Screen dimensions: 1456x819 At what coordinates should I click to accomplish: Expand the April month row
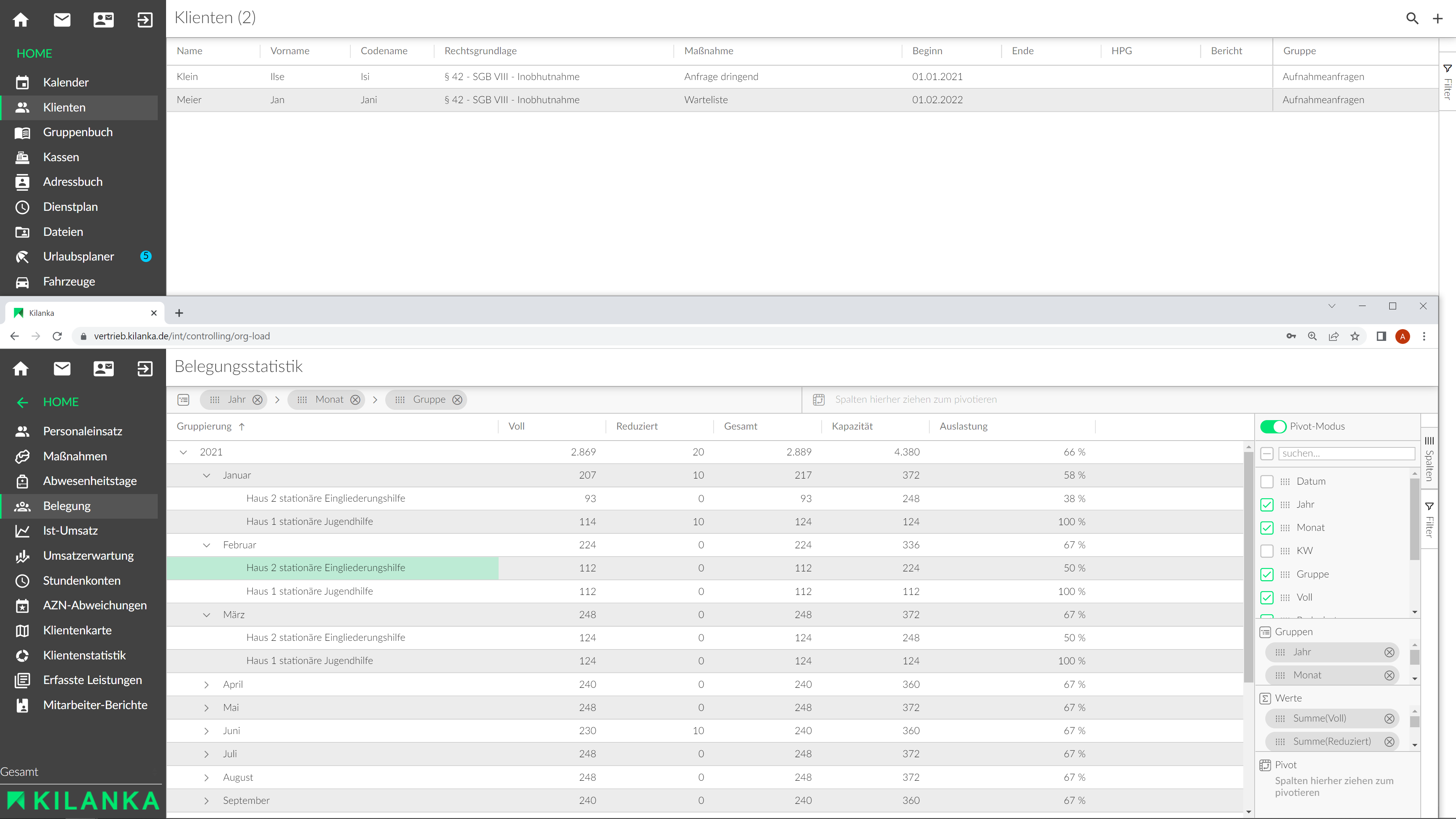(x=206, y=684)
